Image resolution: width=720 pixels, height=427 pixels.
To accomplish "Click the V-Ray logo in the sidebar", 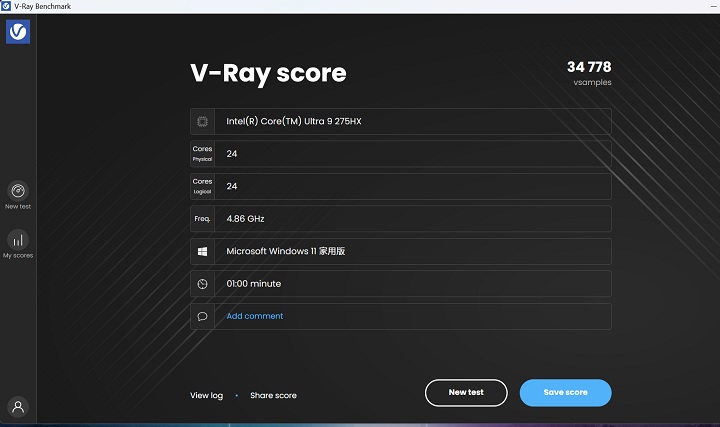I will coord(18,32).
